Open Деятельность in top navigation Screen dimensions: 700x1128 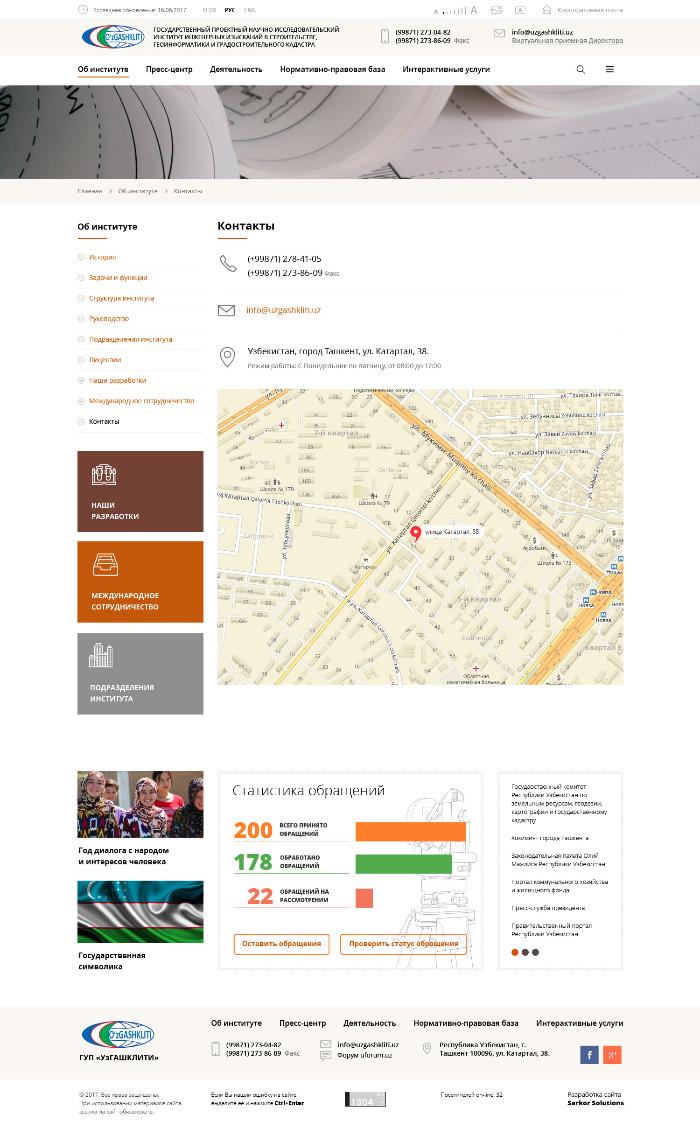(236, 70)
